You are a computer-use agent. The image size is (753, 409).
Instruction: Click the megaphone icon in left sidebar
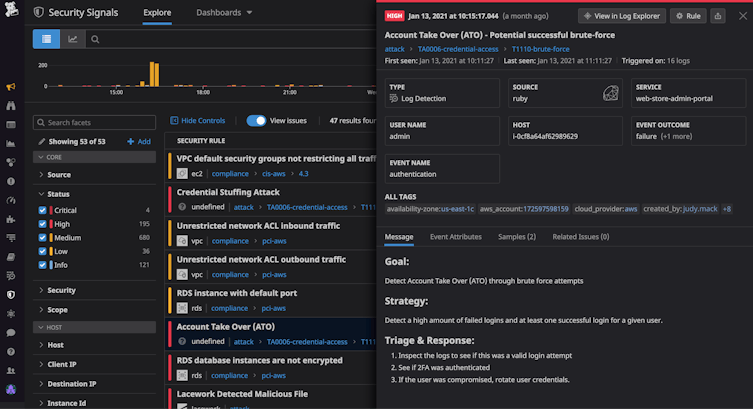click(10, 88)
